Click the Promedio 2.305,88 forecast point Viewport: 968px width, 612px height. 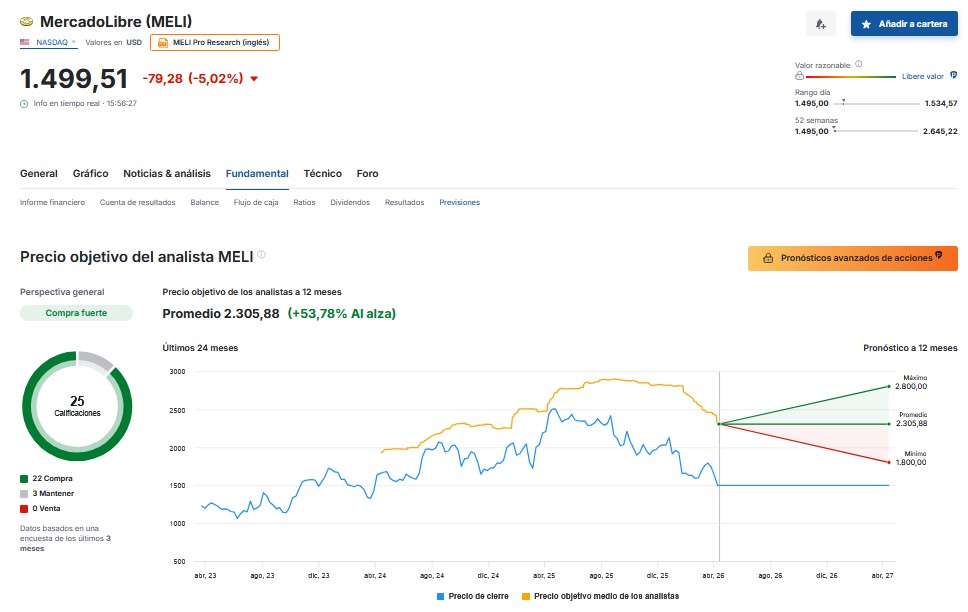889,424
